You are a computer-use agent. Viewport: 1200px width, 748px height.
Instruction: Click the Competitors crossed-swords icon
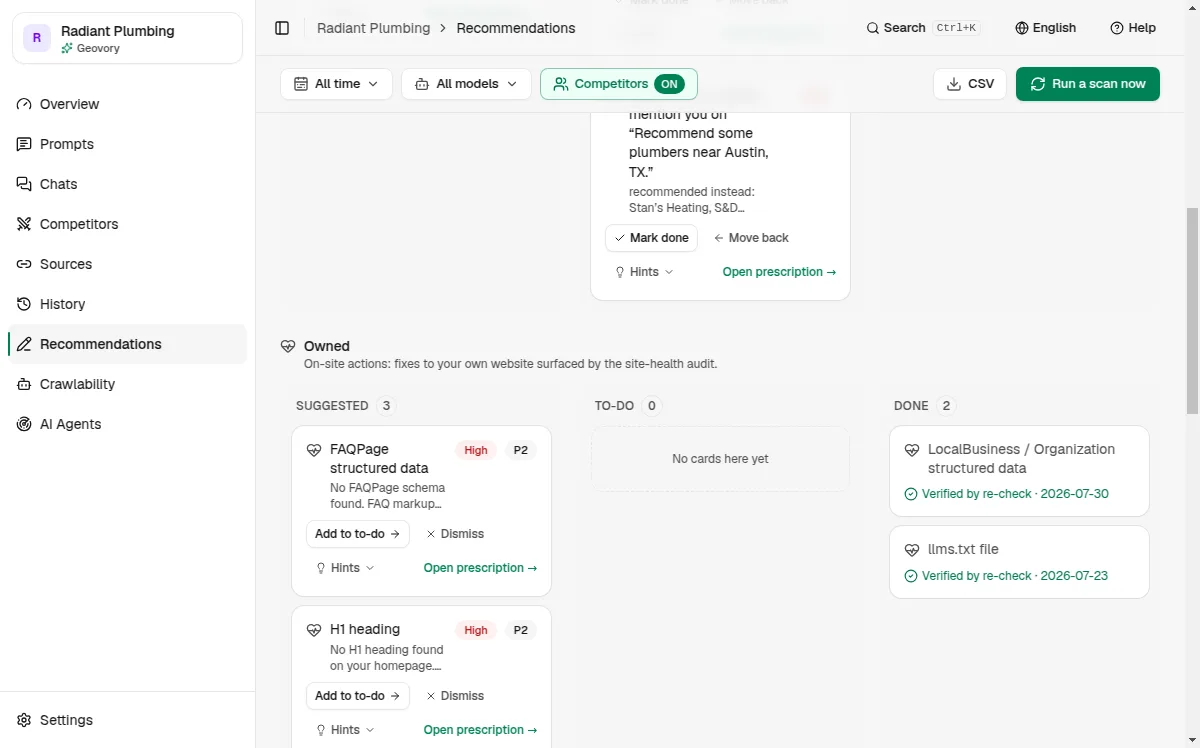(24, 224)
